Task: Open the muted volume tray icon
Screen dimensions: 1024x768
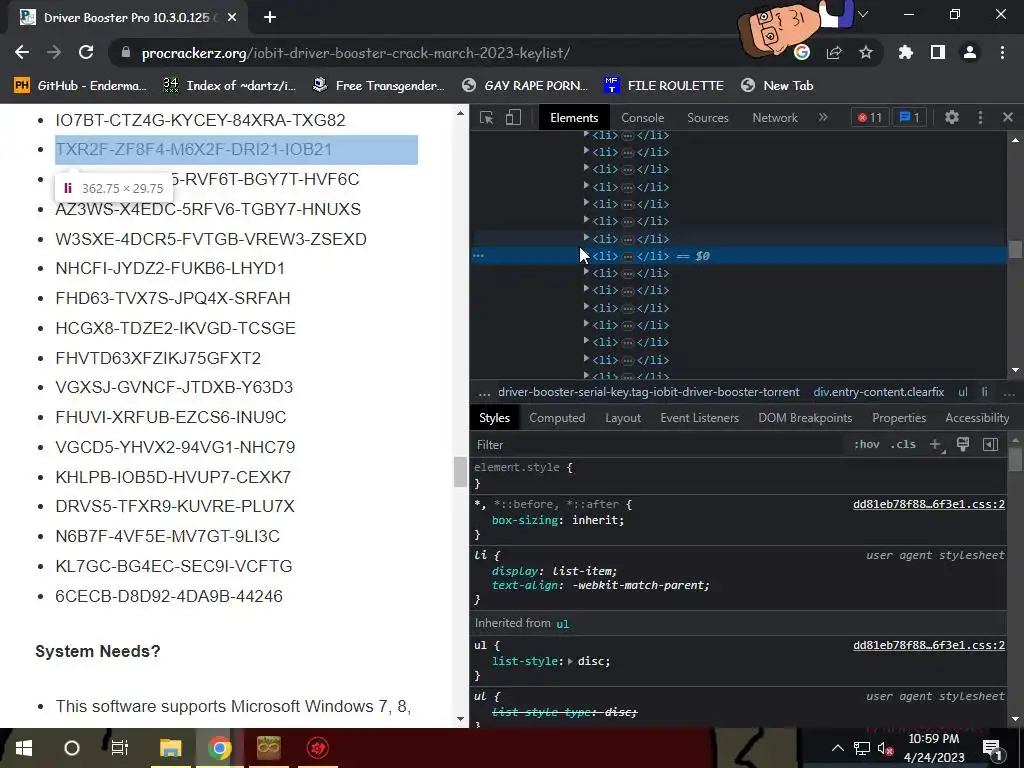Action: click(886, 748)
